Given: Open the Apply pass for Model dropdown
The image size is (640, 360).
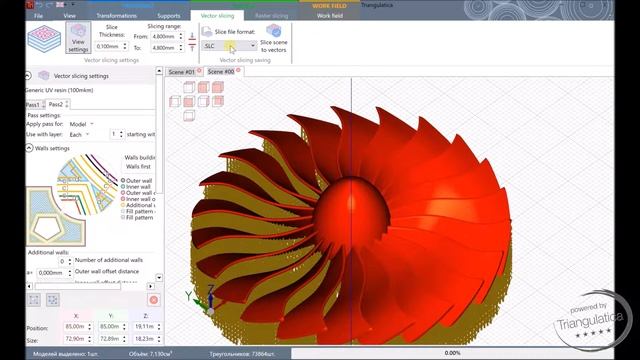Looking at the screenshot, I should tap(81, 124).
